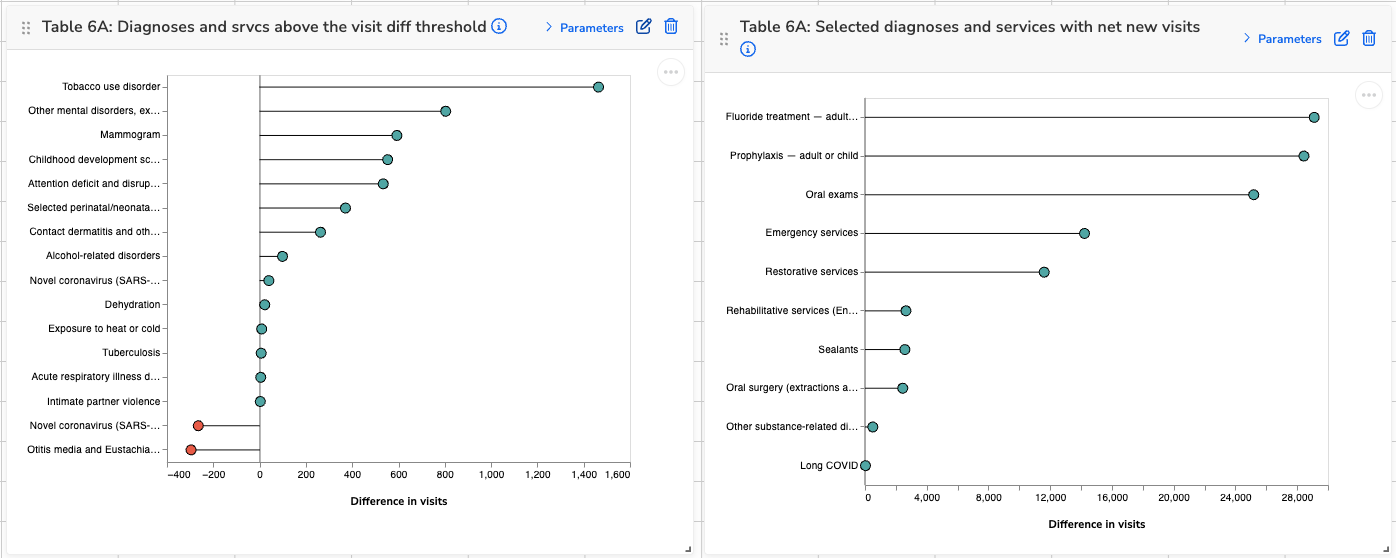Click the Long COVID data point
This screenshot has width=1396, height=558.
coord(866,465)
